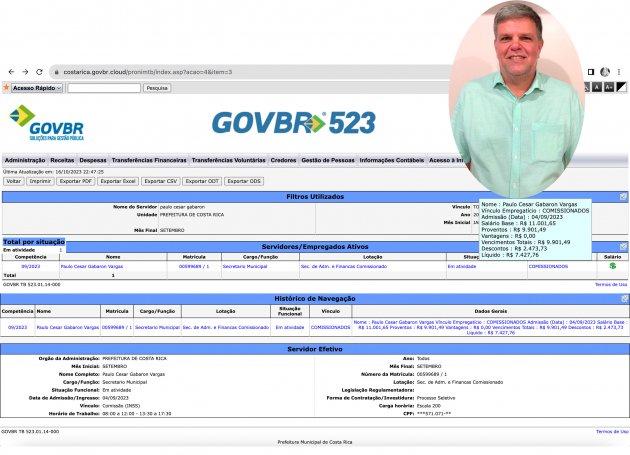Reload the page with the refresh icon
The width and height of the screenshot is (630, 455).
[x=39, y=72]
